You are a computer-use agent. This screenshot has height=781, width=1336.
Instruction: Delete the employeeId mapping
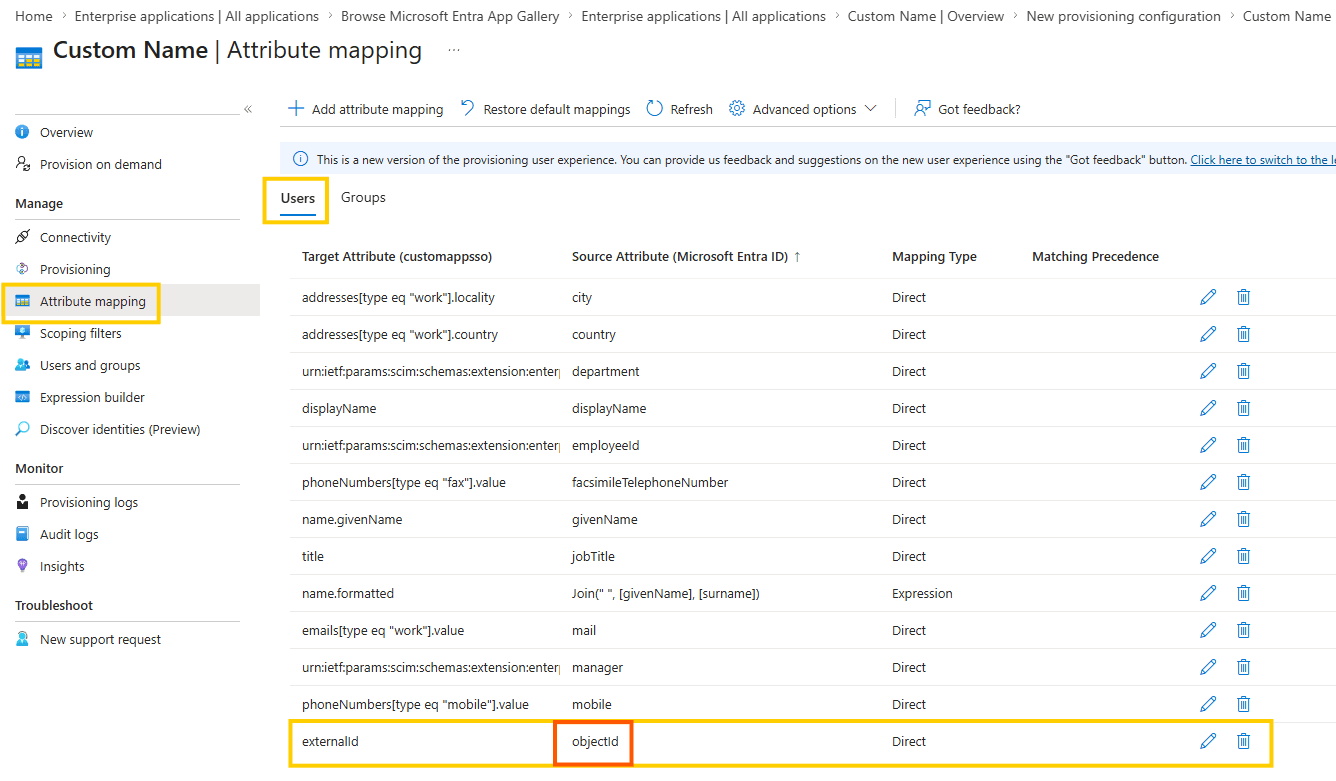click(1243, 445)
